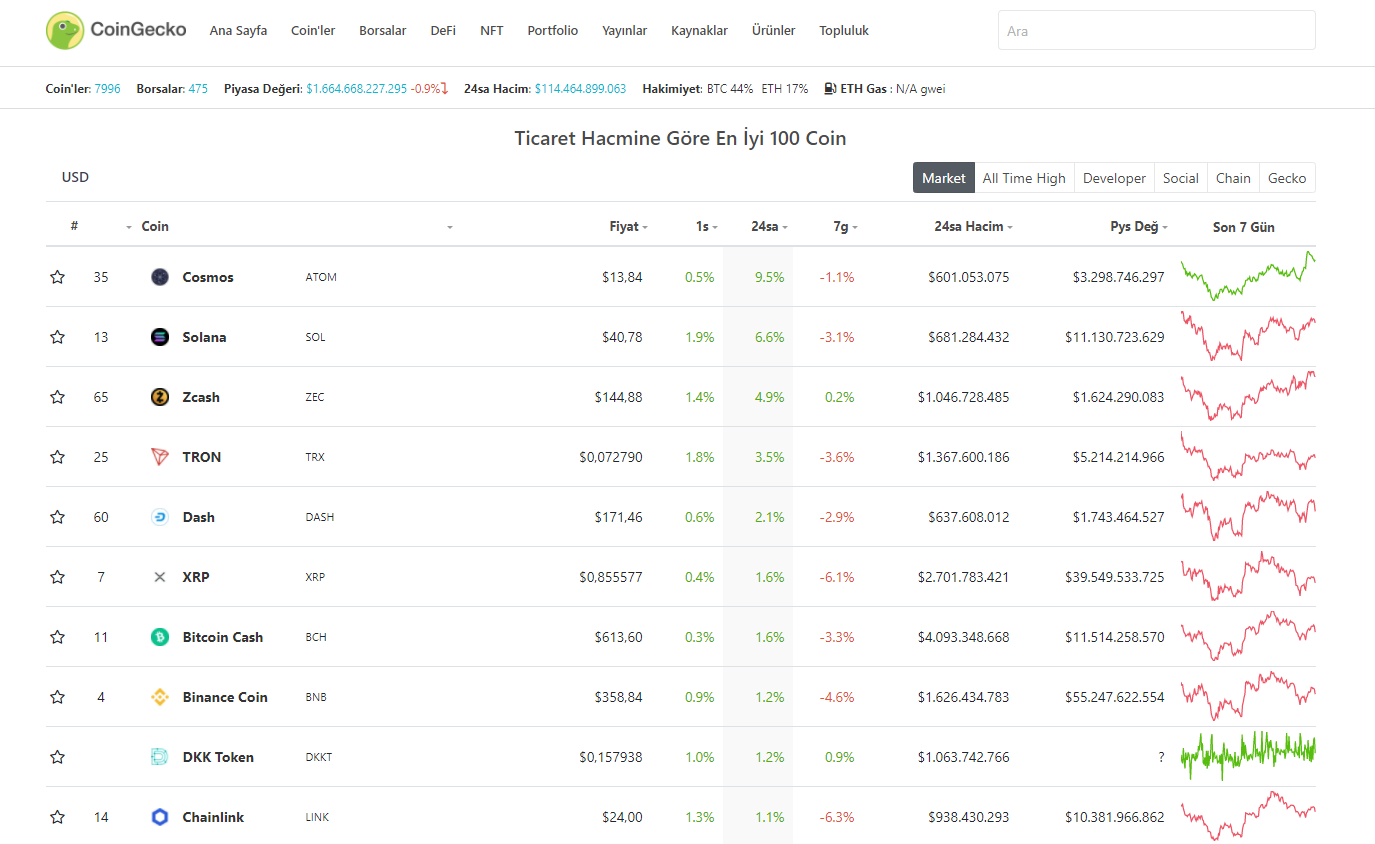Click the coin count 7996 link

[x=107, y=88]
